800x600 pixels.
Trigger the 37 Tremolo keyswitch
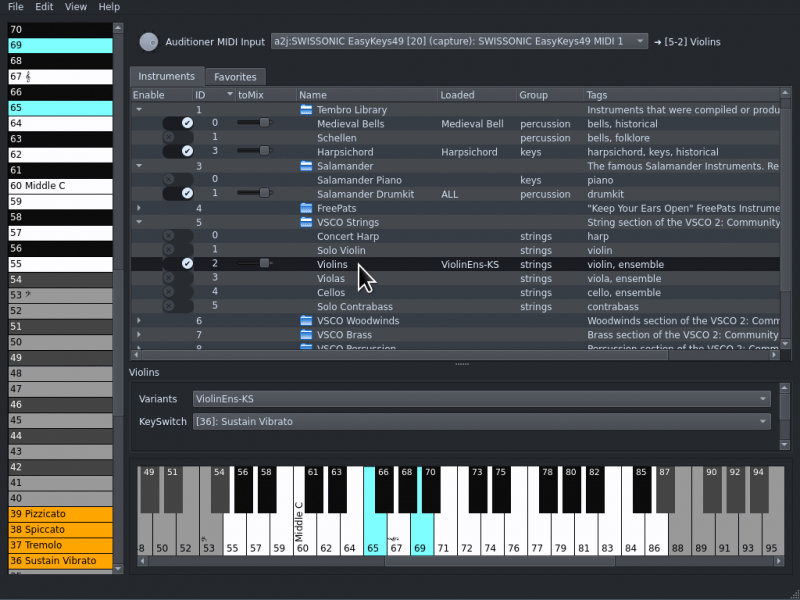(x=60, y=545)
